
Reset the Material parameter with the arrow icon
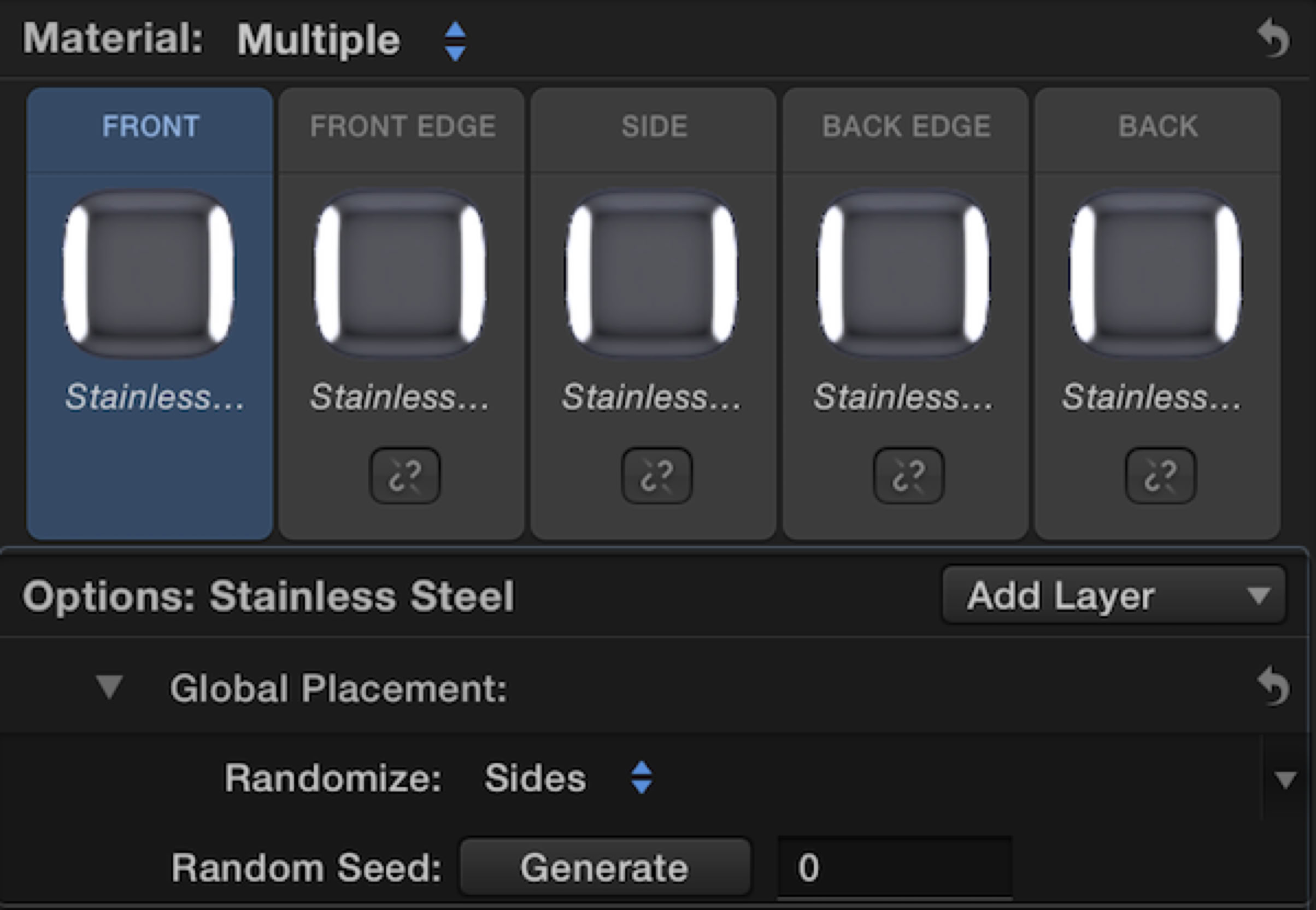[x=1273, y=39]
